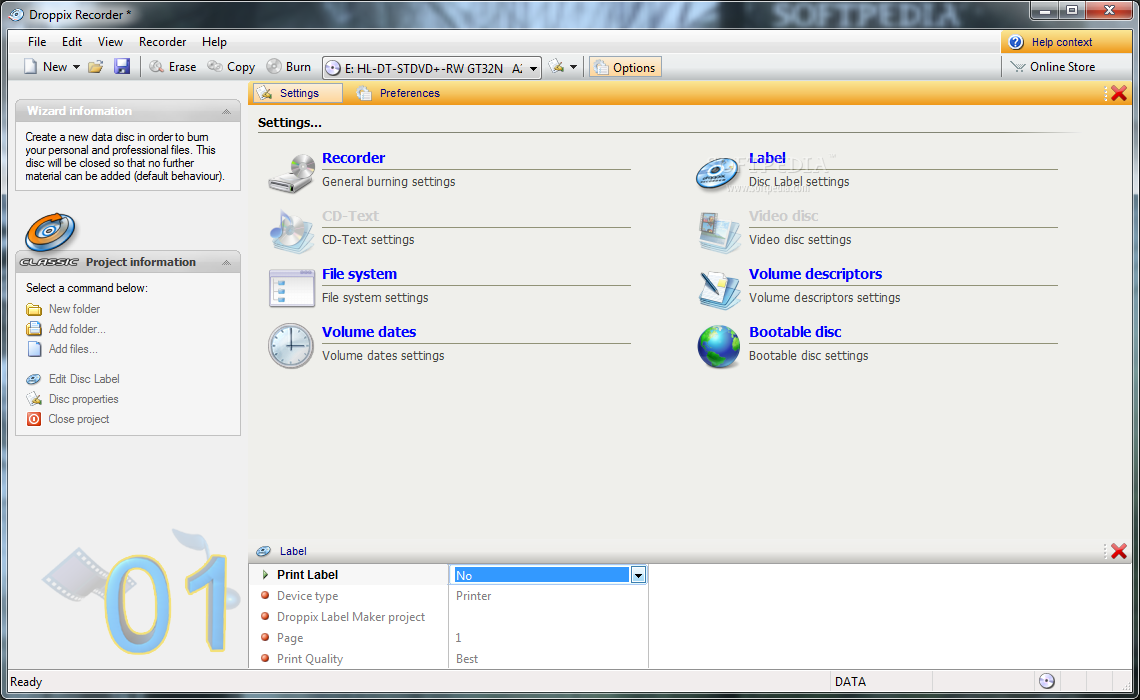Click the Bootable disc globe icon

718,346
